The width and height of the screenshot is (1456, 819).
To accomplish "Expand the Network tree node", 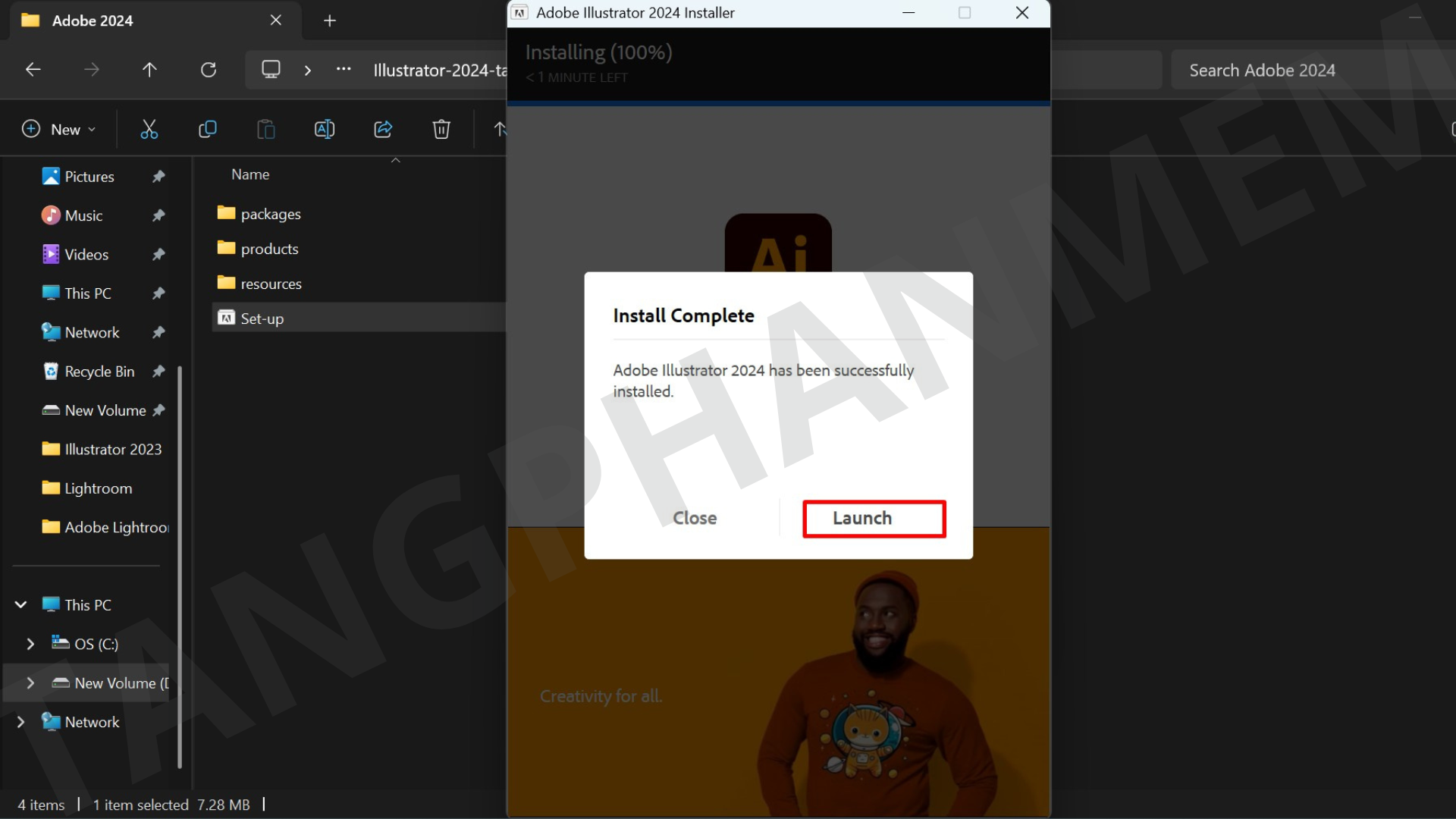I will [21, 722].
